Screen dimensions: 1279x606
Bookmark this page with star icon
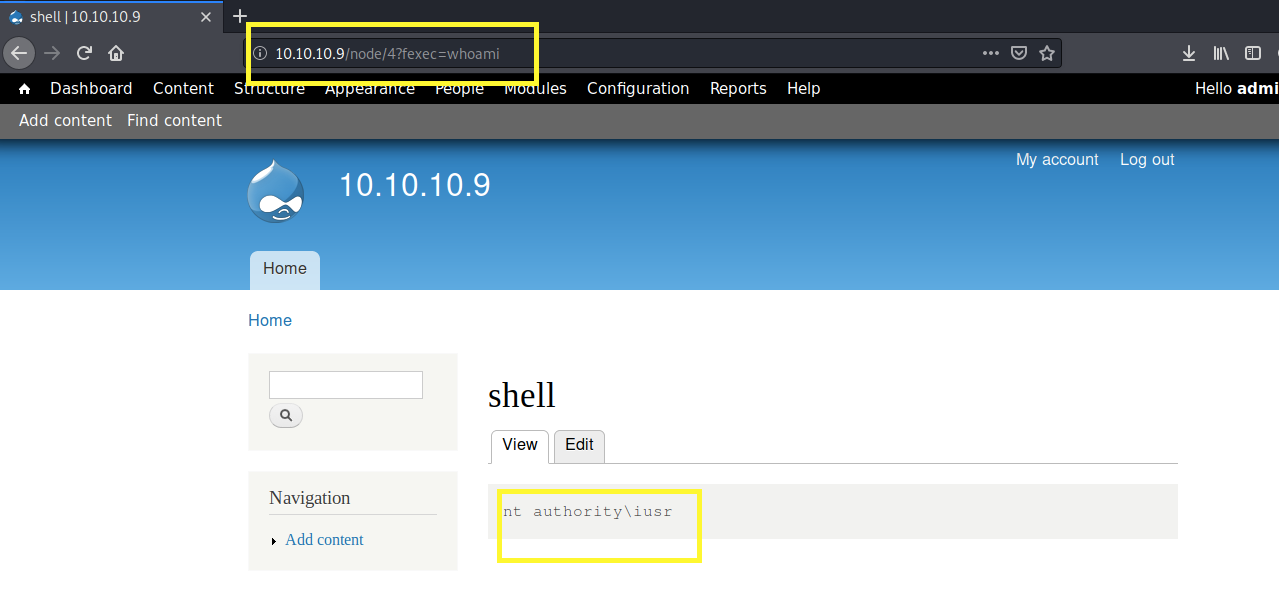point(1047,53)
